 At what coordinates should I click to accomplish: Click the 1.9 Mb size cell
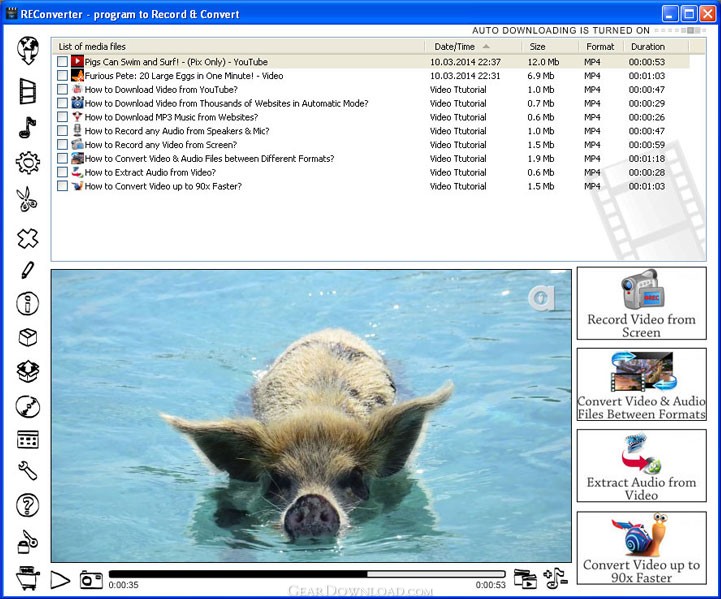coord(541,158)
